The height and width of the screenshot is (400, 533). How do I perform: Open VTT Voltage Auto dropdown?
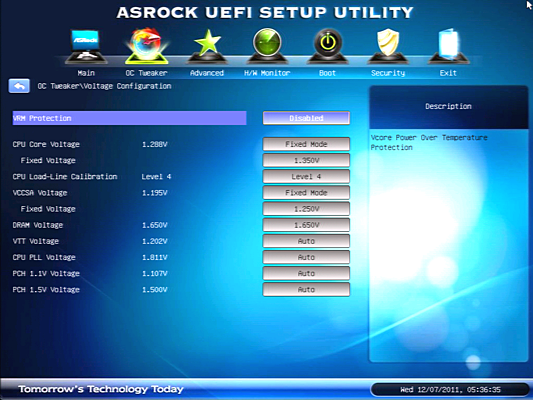click(x=306, y=241)
